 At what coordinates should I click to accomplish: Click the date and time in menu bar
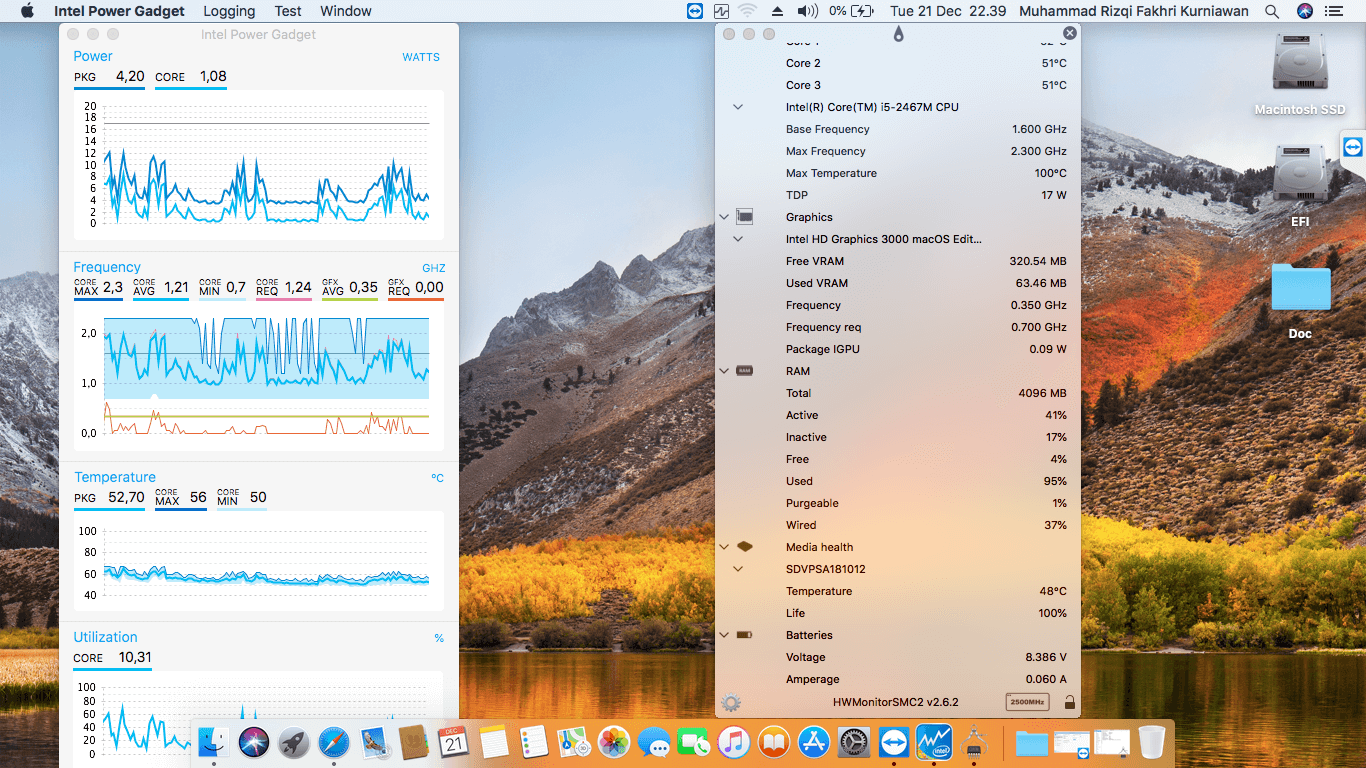(x=948, y=11)
